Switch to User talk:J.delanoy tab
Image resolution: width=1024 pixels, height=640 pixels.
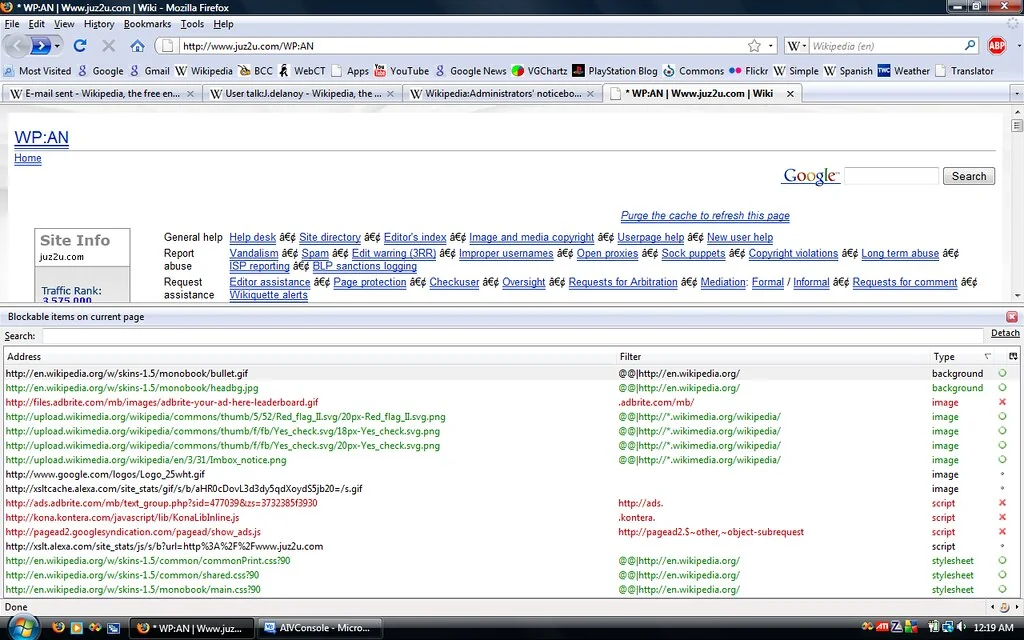[x=302, y=94]
